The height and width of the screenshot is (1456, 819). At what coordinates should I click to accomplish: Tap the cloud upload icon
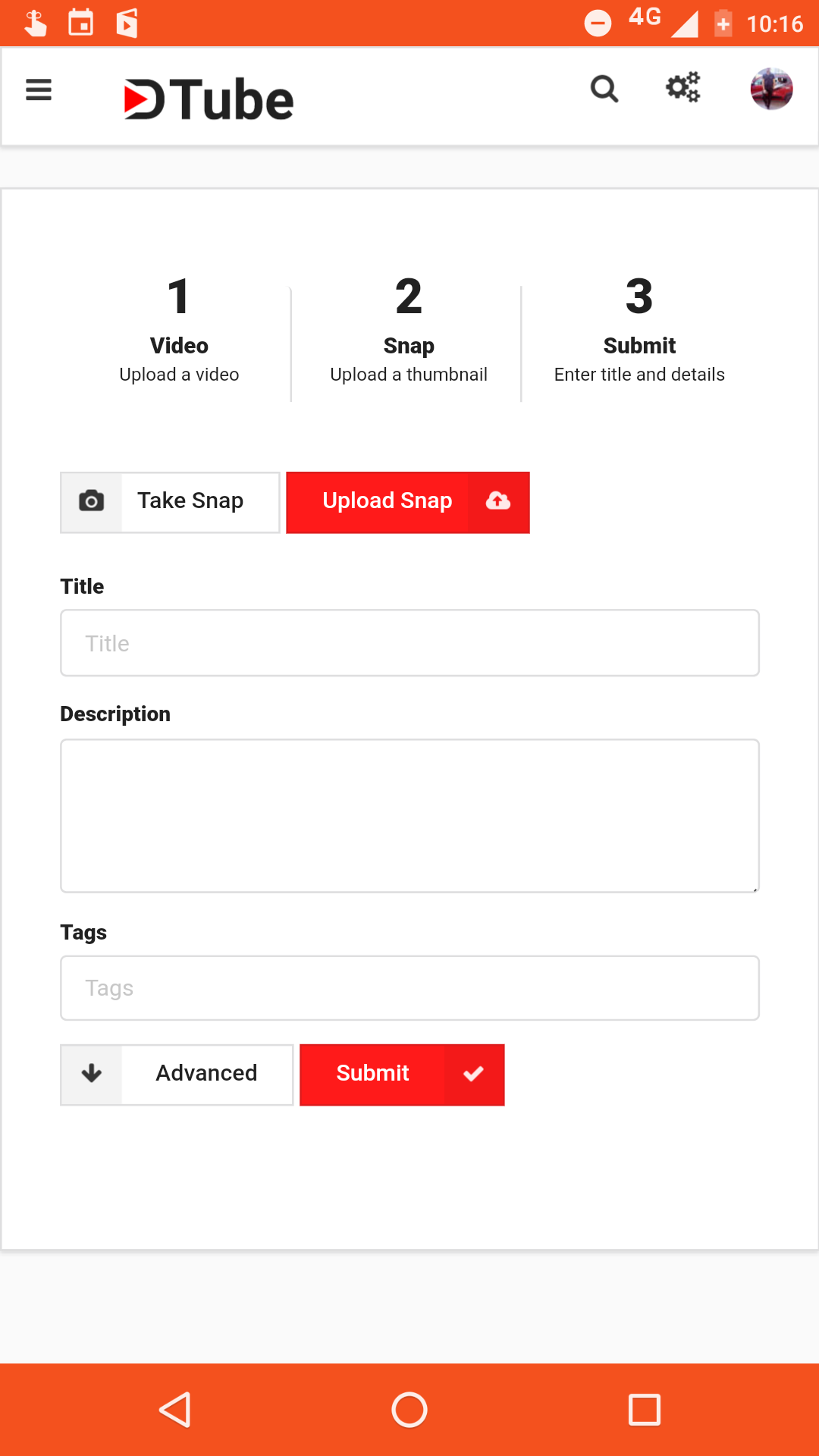[498, 501]
